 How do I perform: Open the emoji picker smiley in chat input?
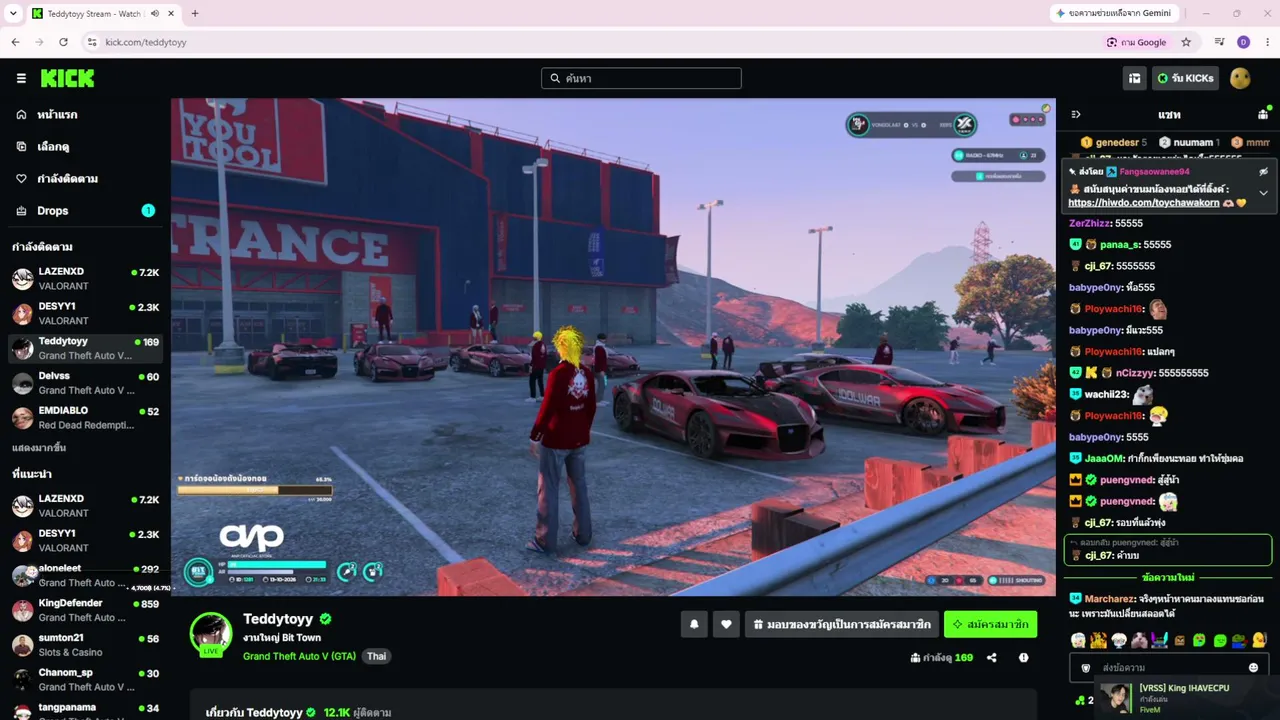1253,668
